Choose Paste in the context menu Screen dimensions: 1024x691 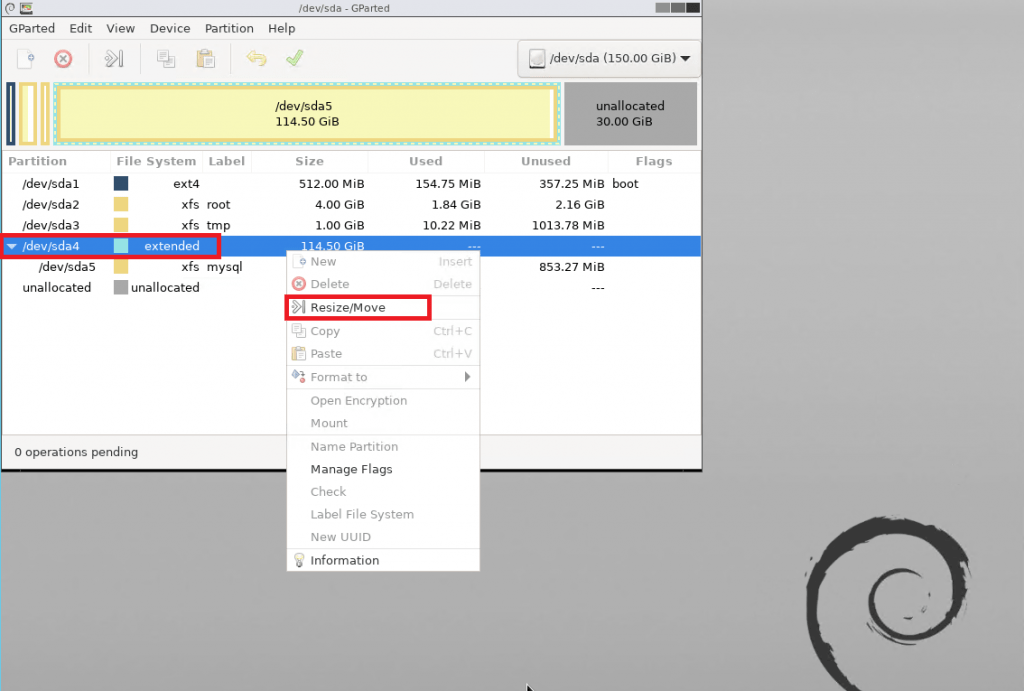[383, 354]
